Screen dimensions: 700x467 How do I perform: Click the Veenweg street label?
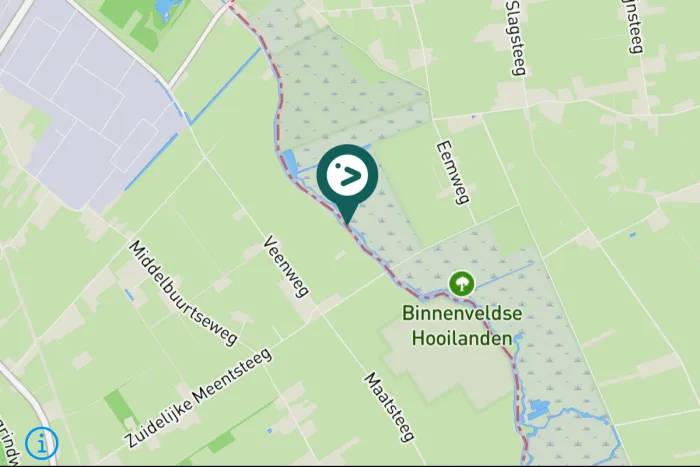click(x=286, y=267)
